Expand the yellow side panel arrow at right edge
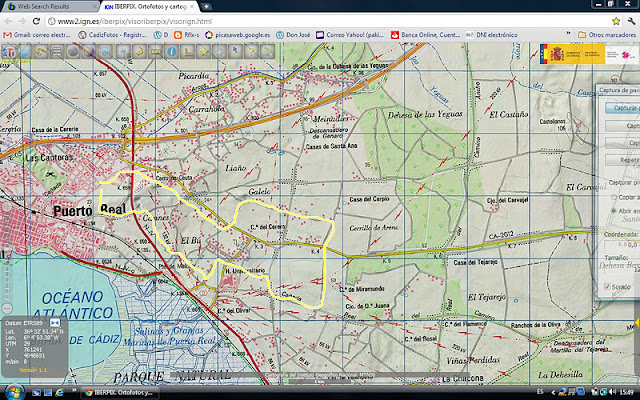Viewport: 640px width, 400px height. (637, 322)
